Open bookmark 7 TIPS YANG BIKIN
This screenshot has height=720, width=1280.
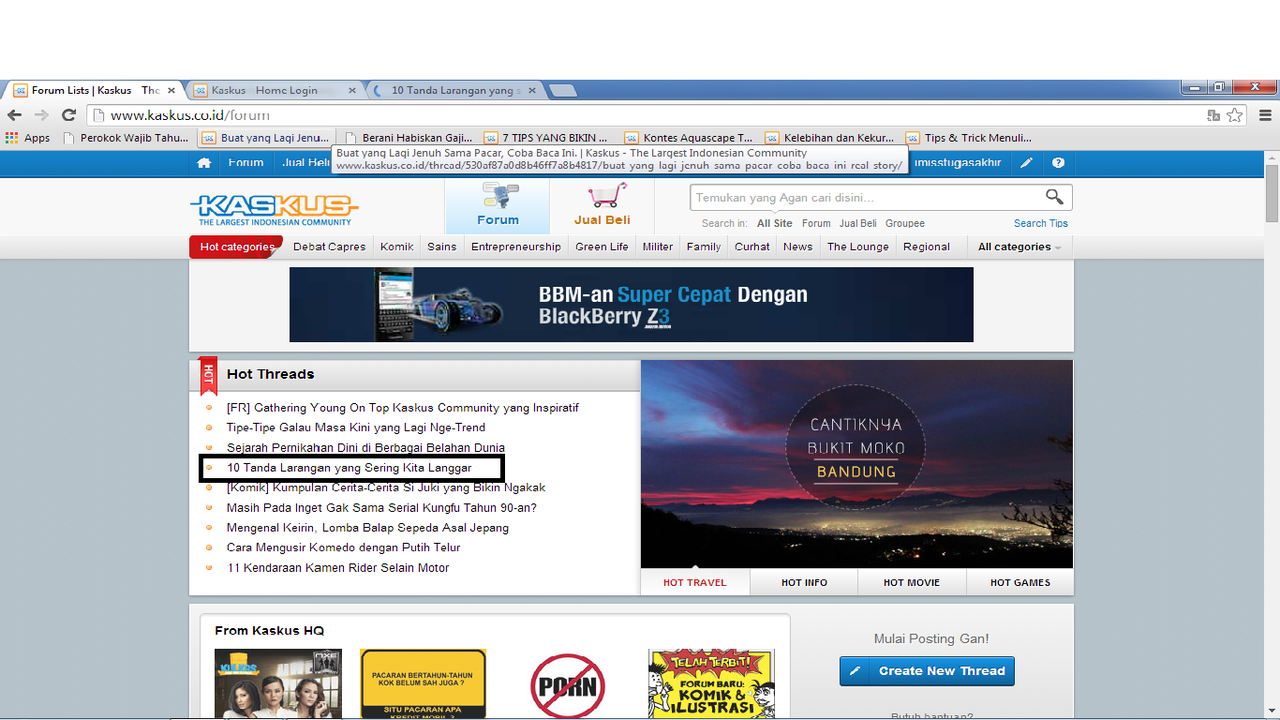547,138
